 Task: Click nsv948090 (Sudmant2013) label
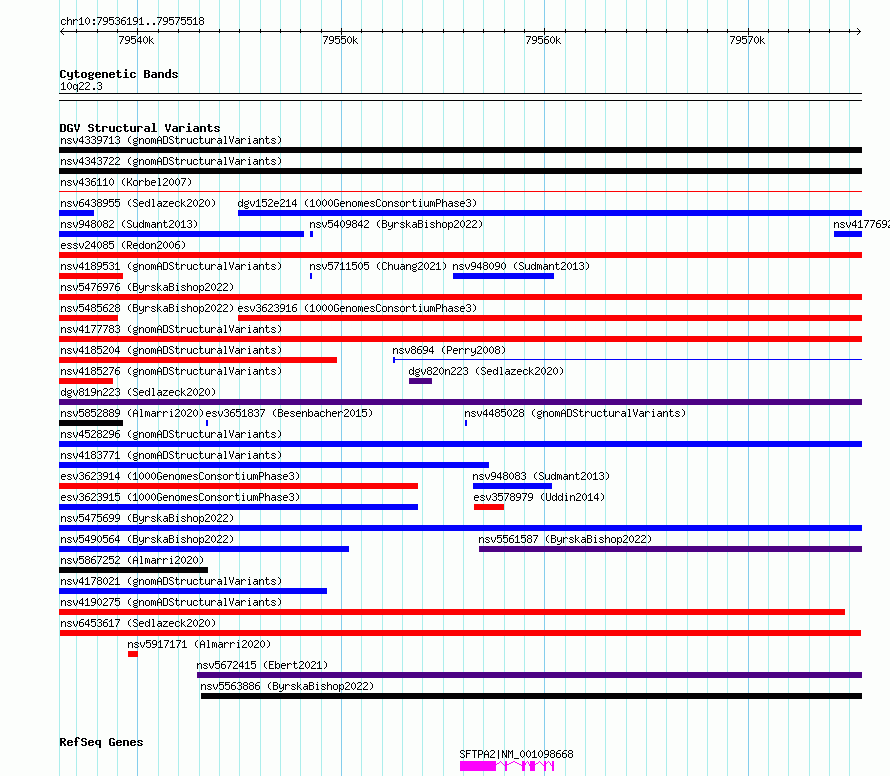521,266
